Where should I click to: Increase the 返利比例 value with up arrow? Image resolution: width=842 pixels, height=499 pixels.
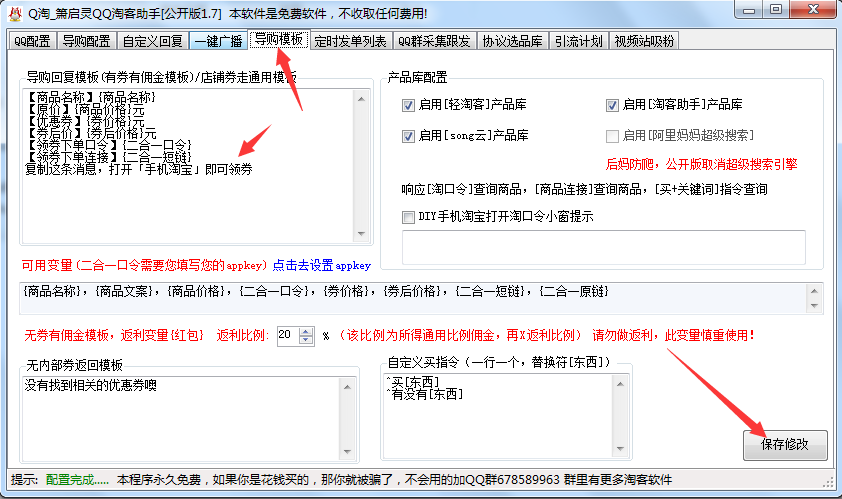(x=308, y=330)
